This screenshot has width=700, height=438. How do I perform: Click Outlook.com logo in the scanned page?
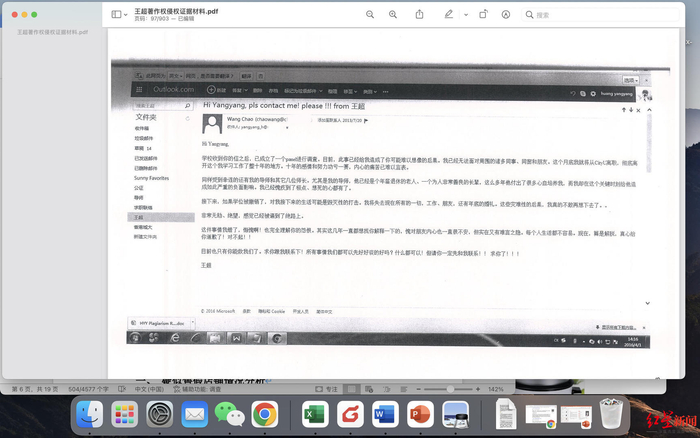tap(173, 89)
